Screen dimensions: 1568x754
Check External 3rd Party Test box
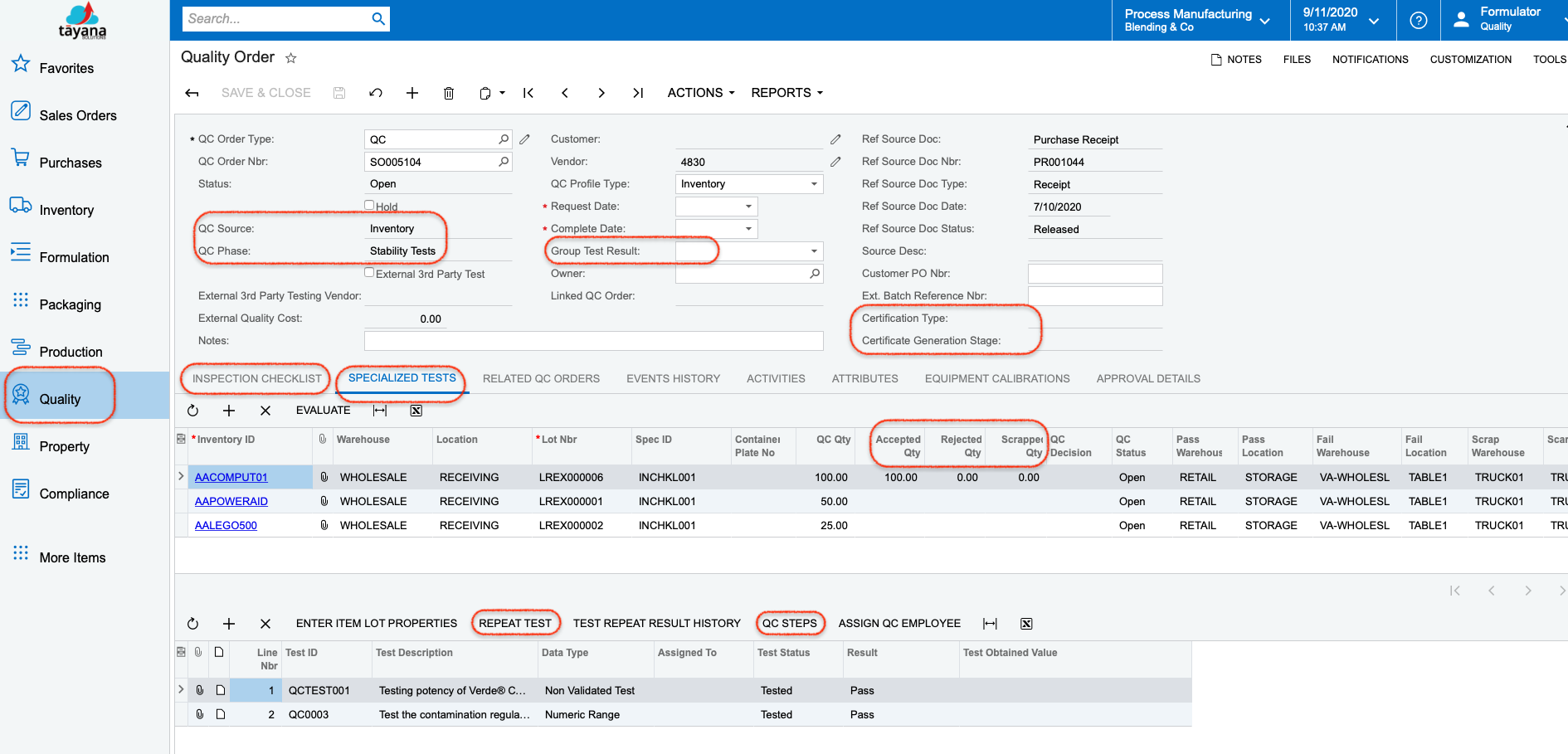369,272
